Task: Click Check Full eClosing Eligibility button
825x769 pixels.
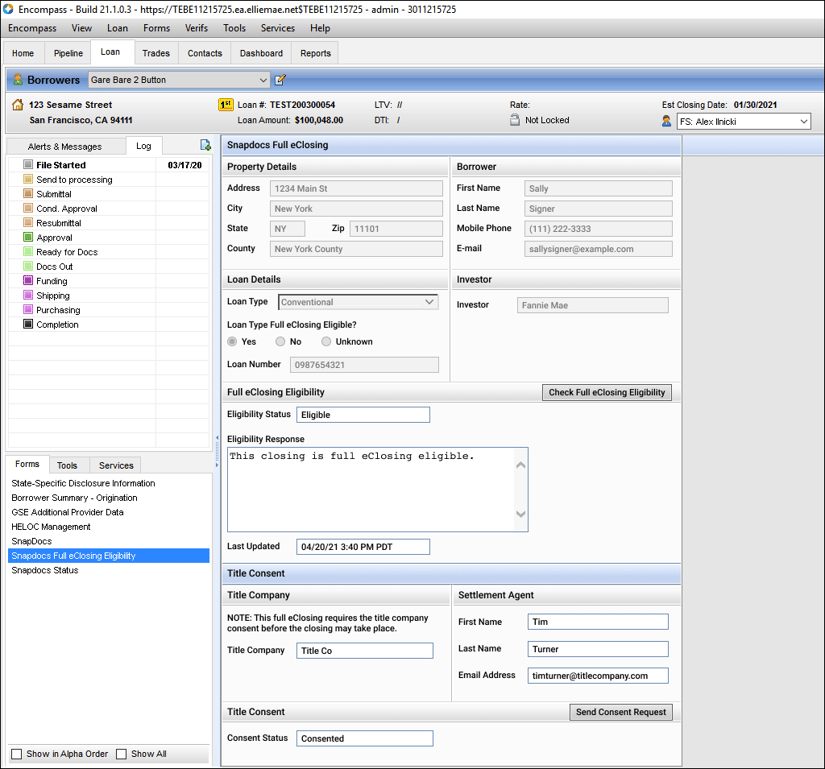Action: tap(607, 392)
